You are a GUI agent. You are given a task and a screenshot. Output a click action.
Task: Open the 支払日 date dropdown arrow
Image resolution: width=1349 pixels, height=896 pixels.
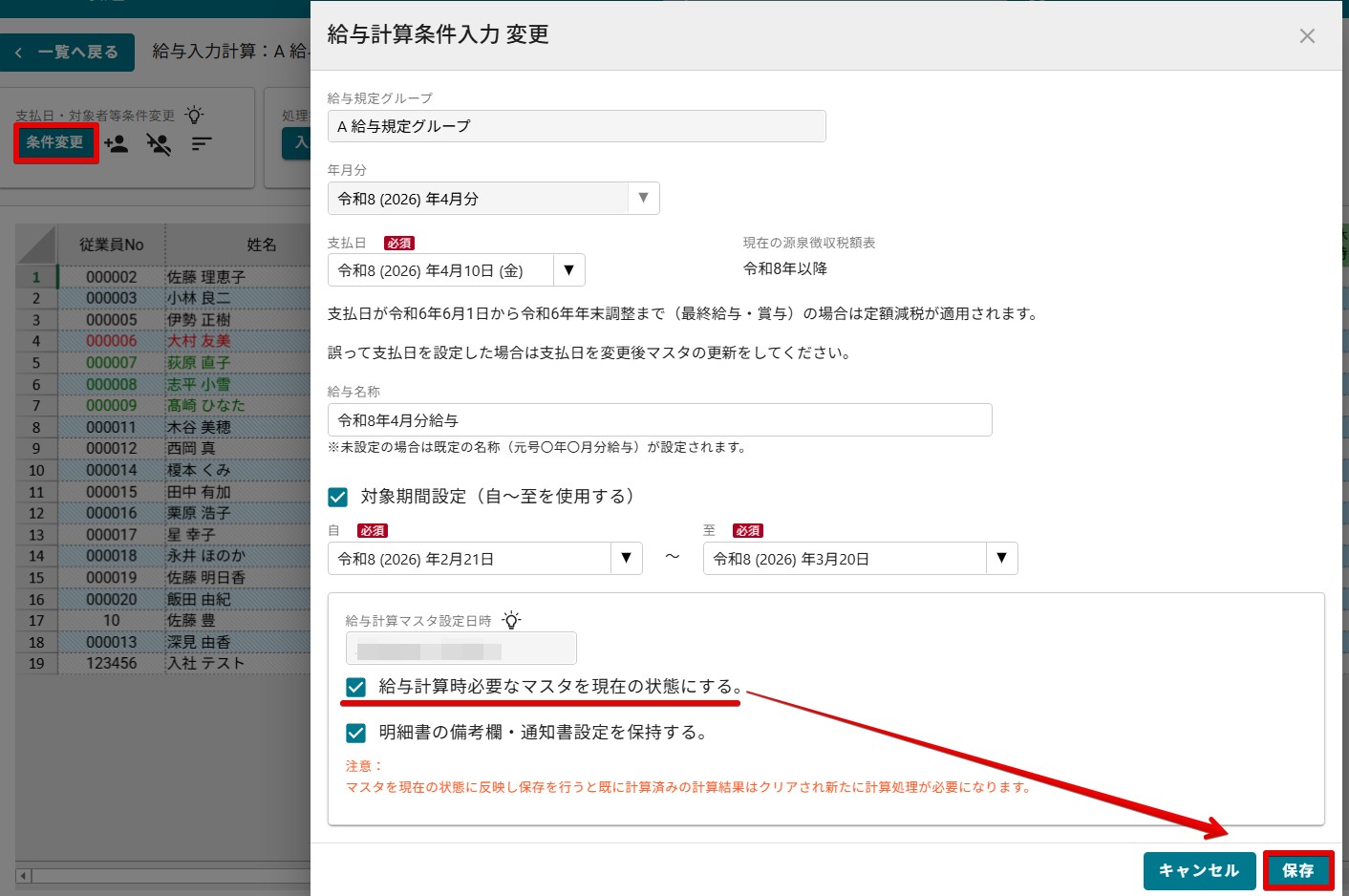click(x=568, y=270)
